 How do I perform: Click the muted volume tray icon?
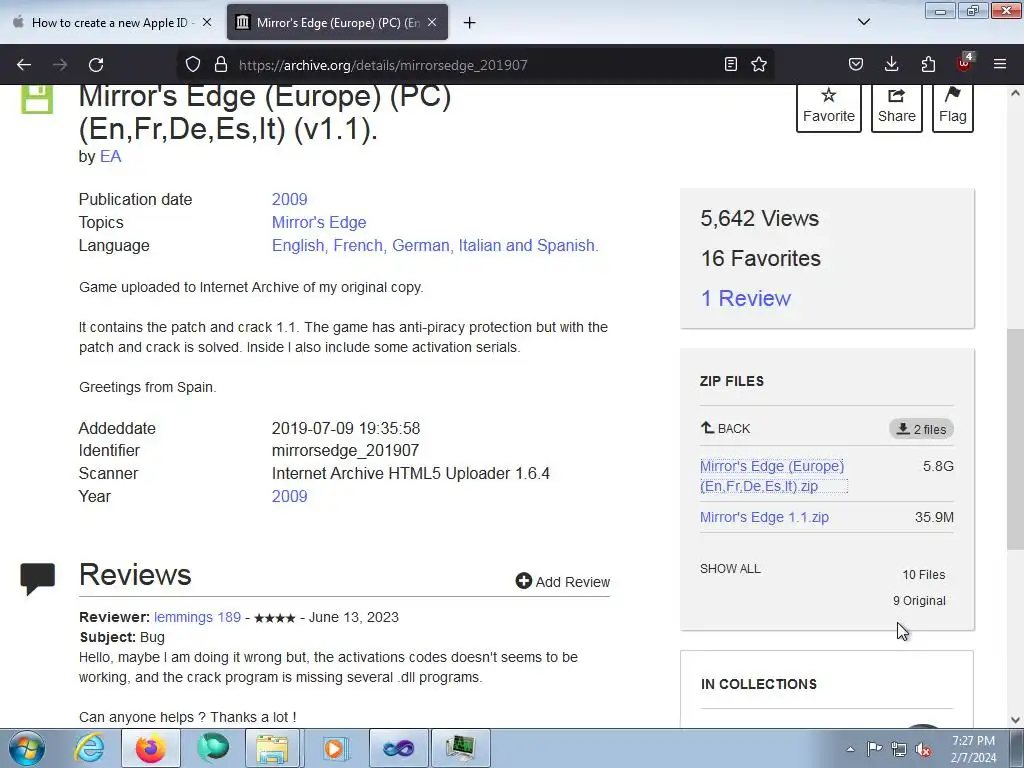(x=923, y=750)
